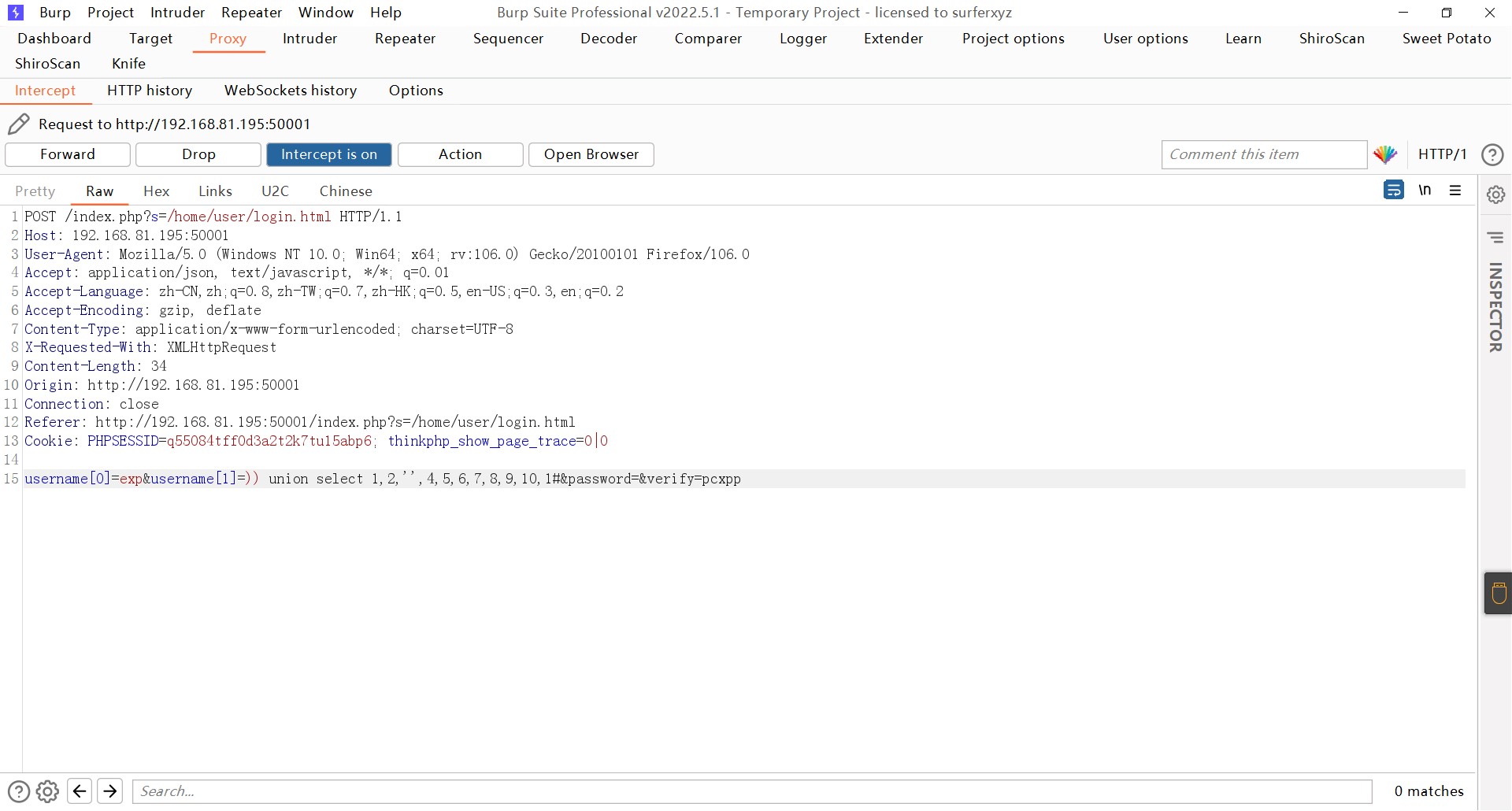Viewport: 1512px width, 811px height.
Task: Open the Help menu
Action: [386, 13]
